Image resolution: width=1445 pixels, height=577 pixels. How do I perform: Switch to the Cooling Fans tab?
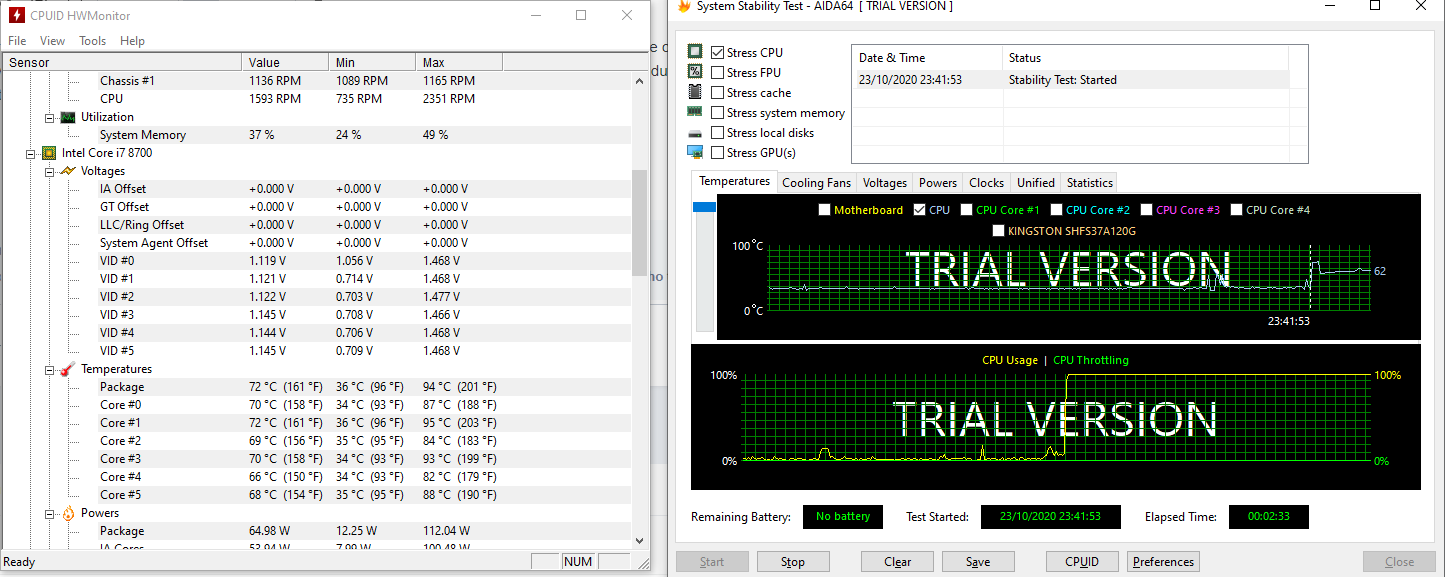tap(816, 183)
